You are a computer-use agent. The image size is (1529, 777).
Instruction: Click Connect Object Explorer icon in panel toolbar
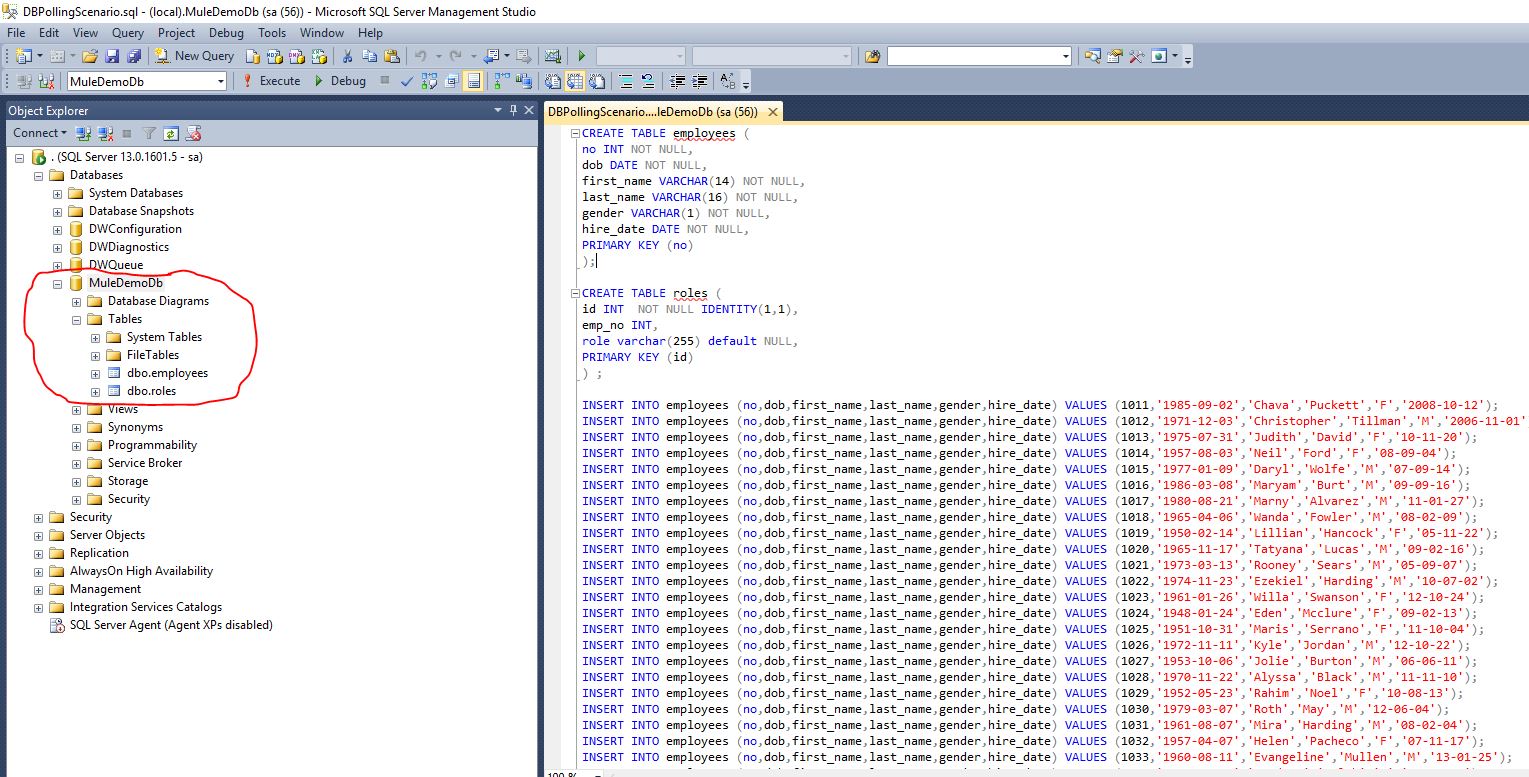tap(84, 133)
